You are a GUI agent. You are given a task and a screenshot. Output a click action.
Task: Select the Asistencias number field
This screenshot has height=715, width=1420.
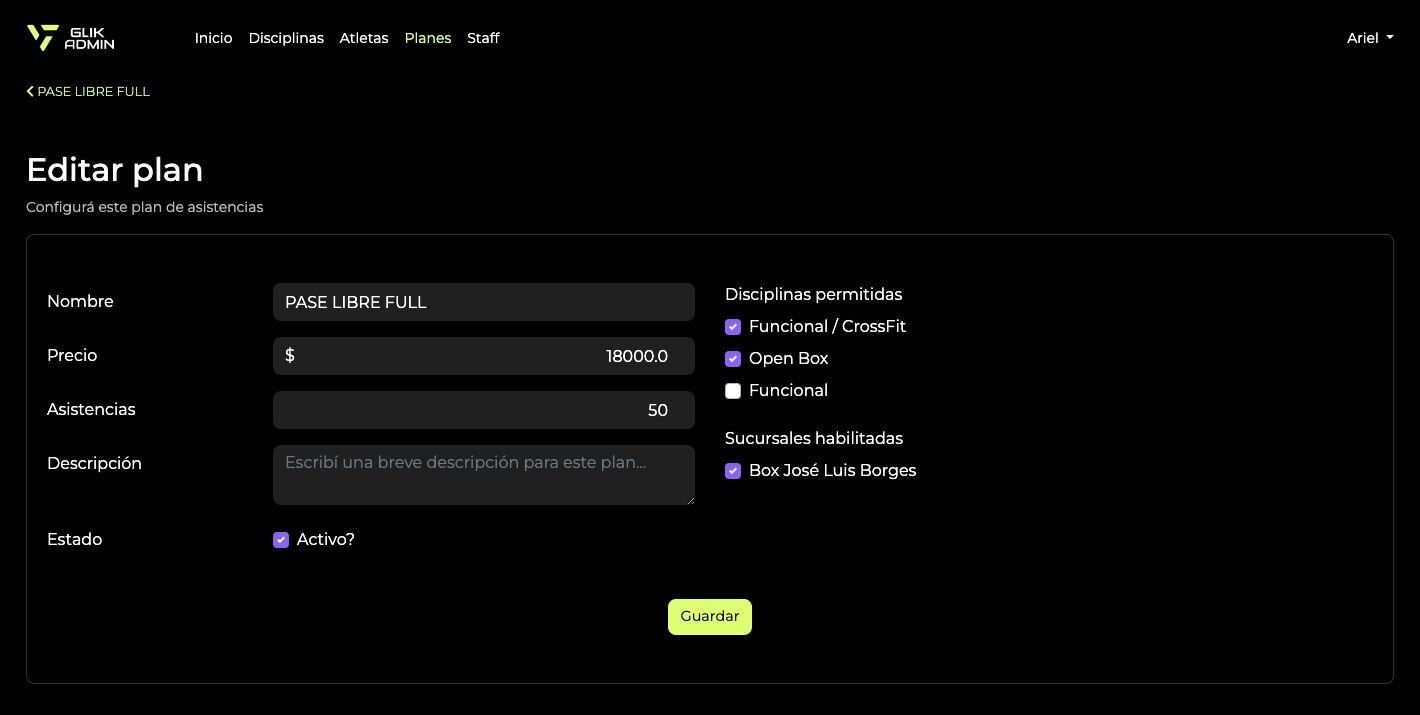pyautogui.click(x=483, y=410)
